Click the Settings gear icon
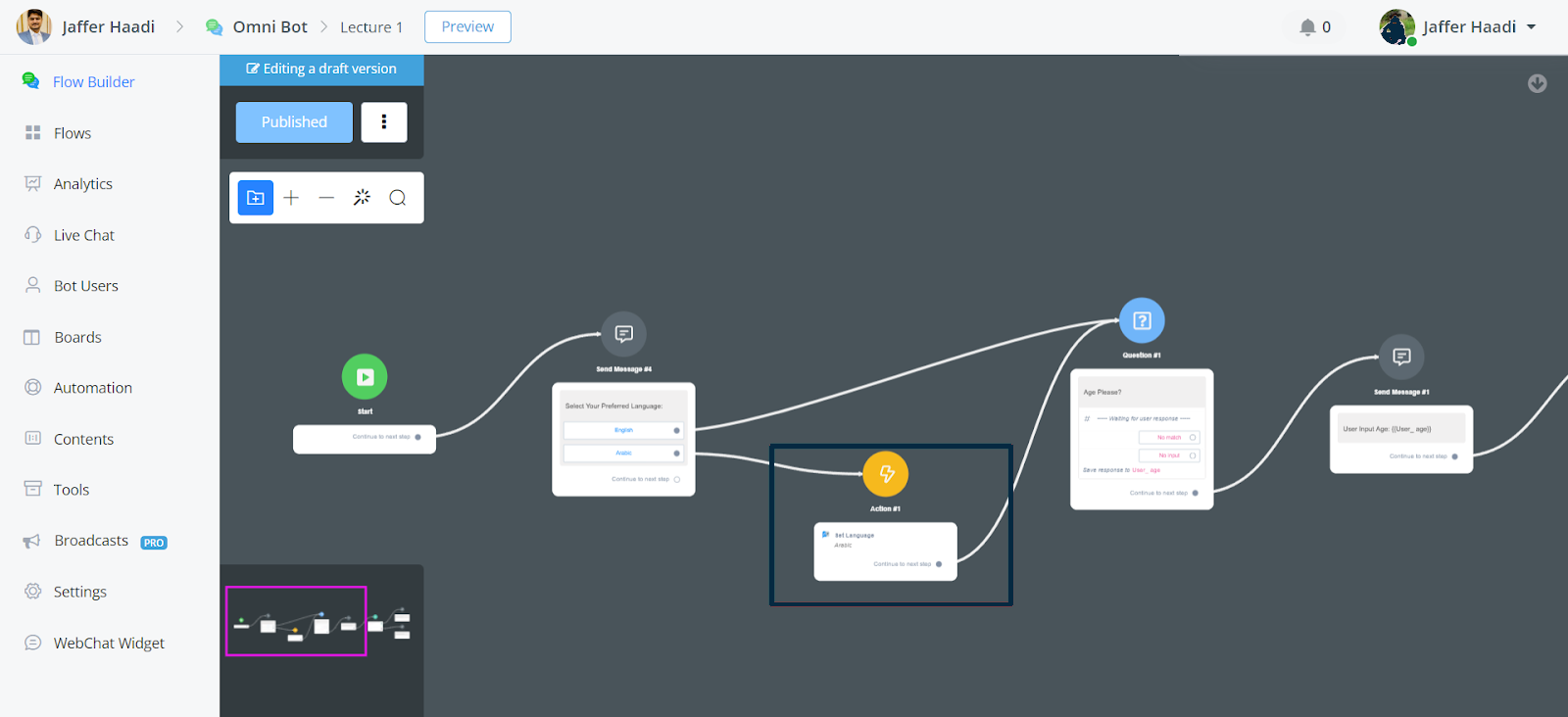 (32, 591)
